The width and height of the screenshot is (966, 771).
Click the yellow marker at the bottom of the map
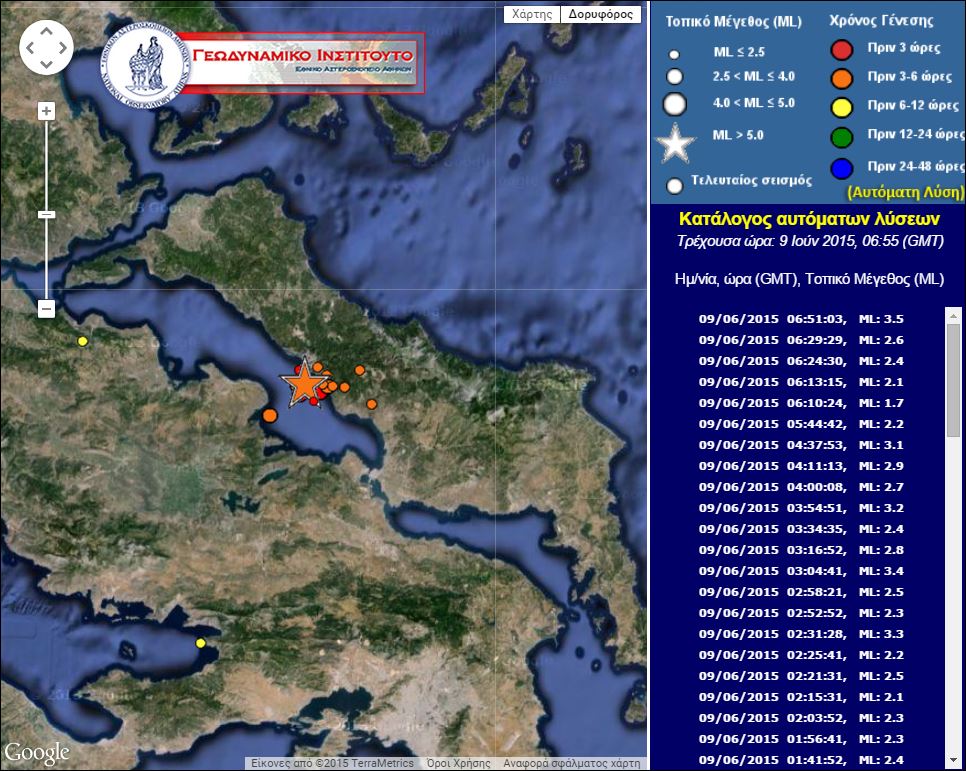click(x=201, y=643)
